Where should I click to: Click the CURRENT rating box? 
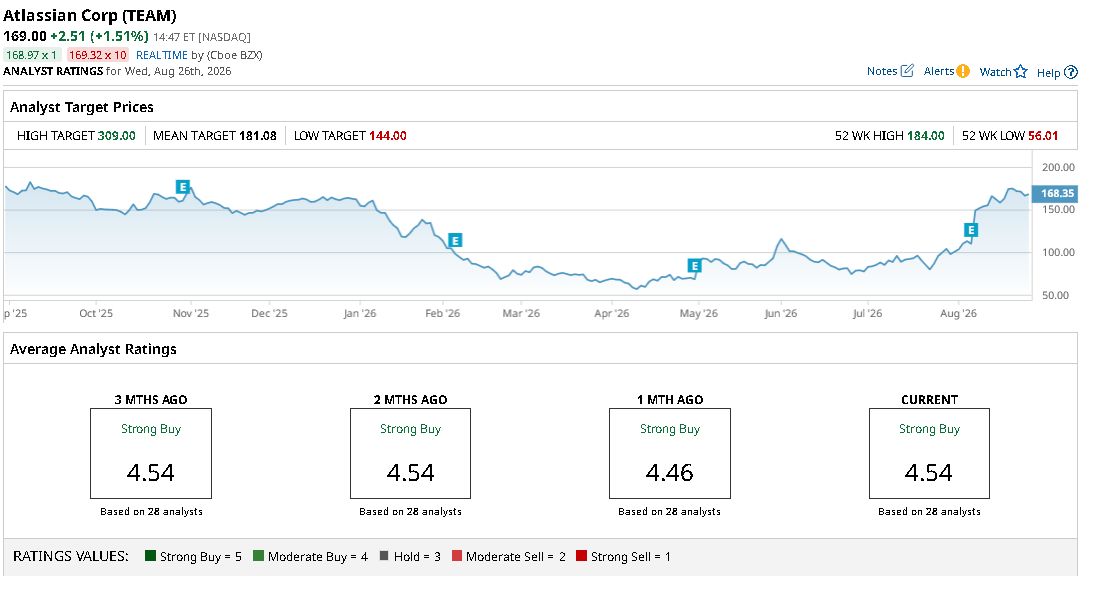coord(929,453)
